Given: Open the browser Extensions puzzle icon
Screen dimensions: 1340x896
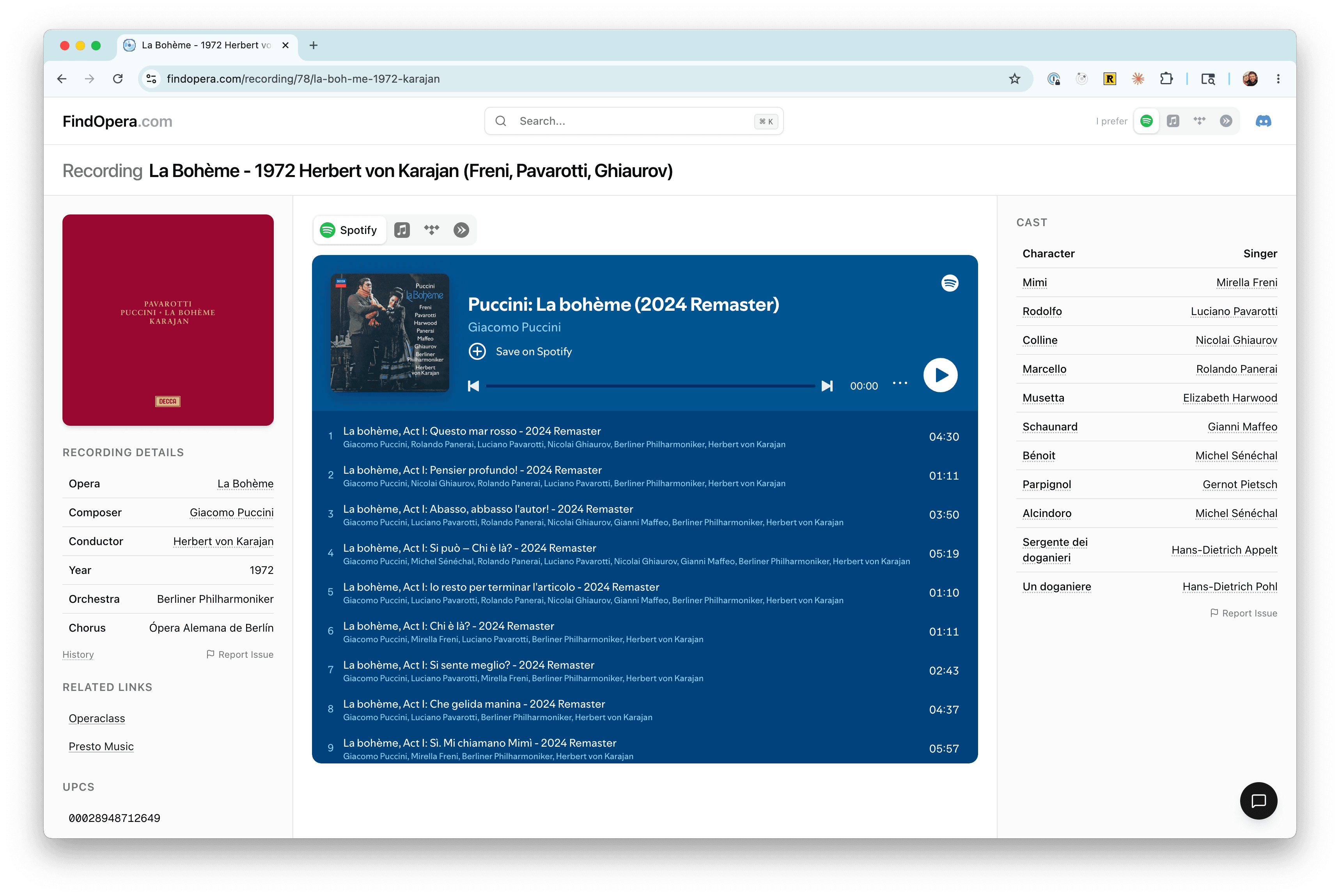Looking at the screenshot, I should coord(1166,79).
